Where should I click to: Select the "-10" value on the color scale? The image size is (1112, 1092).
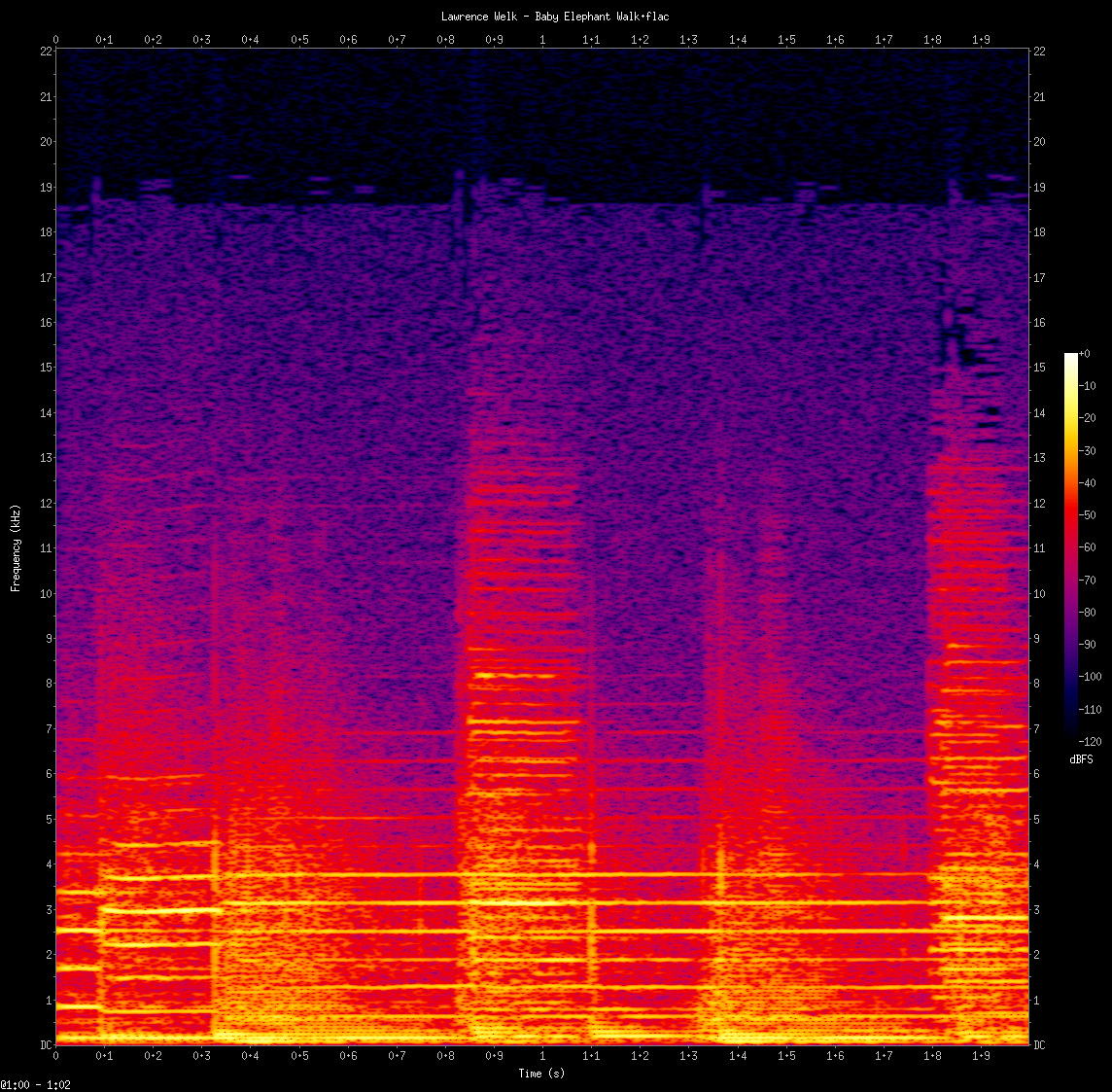click(1087, 386)
